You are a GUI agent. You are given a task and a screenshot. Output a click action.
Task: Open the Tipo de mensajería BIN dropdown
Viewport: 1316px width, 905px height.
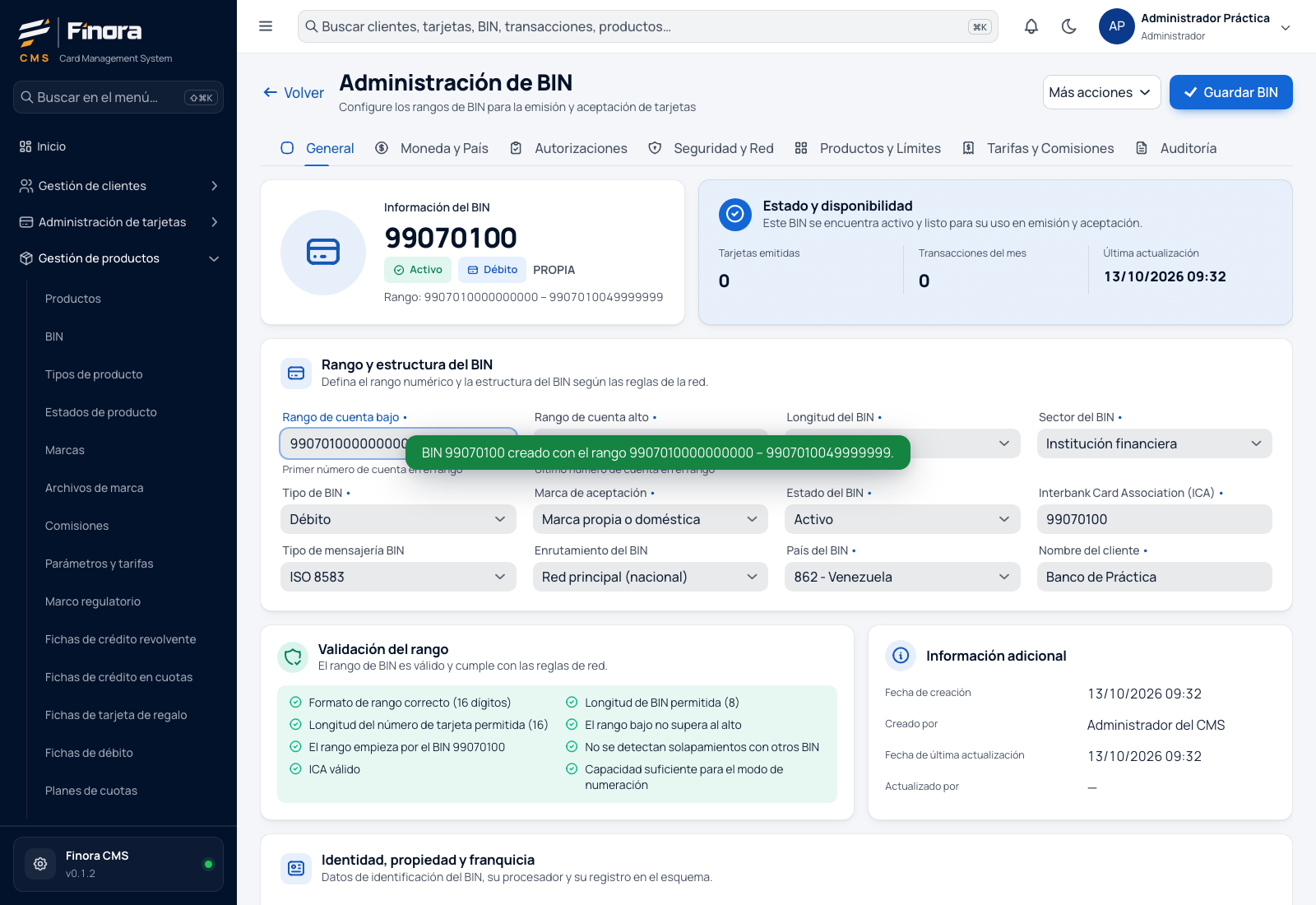pos(398,577)
